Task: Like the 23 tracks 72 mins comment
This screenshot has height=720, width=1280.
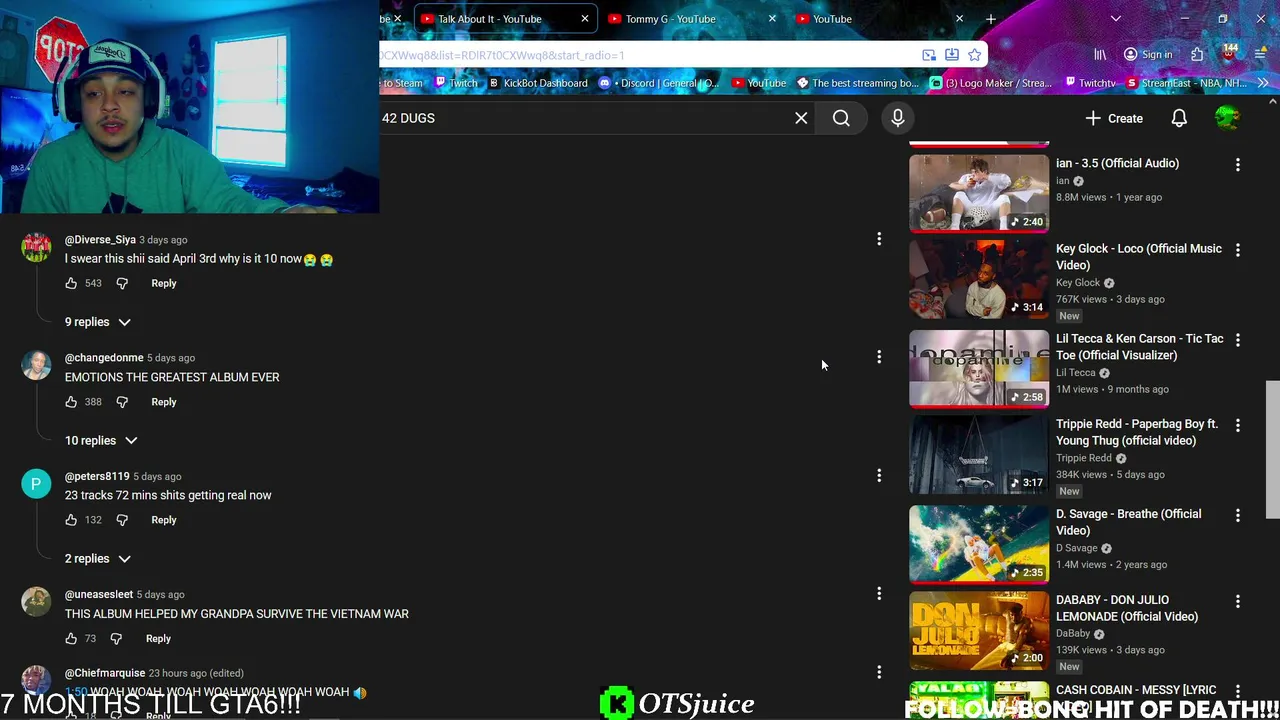Action: 71,520
